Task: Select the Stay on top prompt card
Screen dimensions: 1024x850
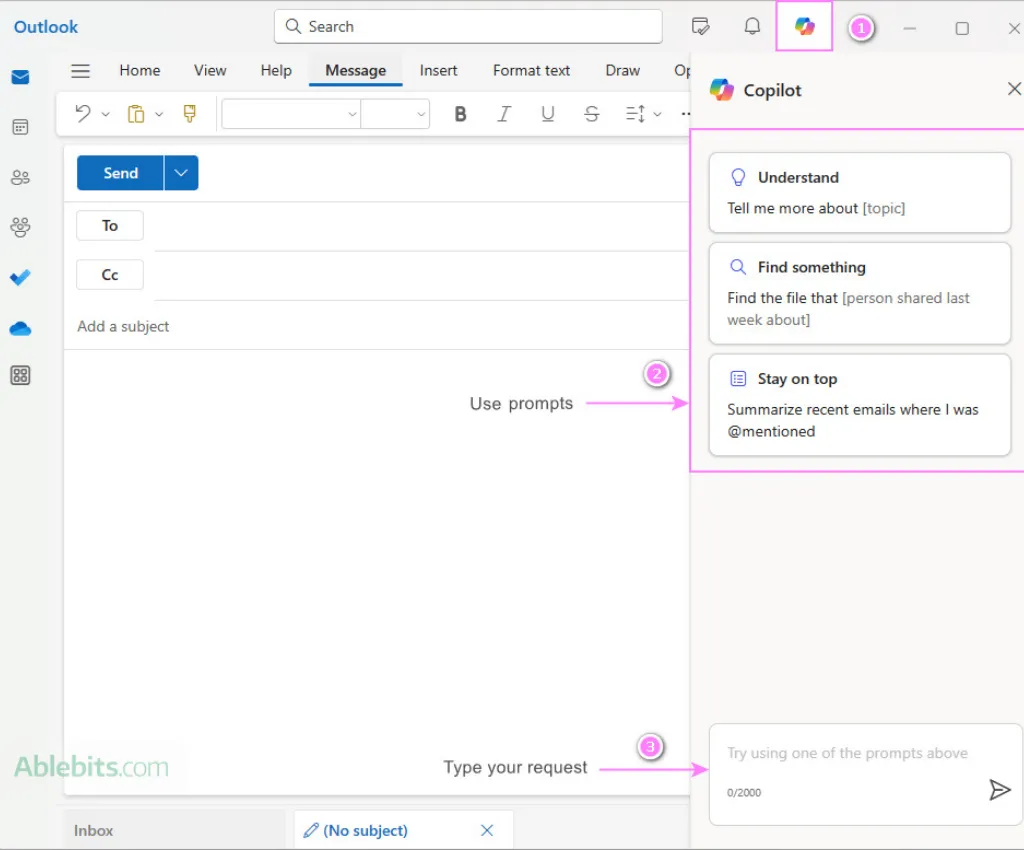Action: 859,405
